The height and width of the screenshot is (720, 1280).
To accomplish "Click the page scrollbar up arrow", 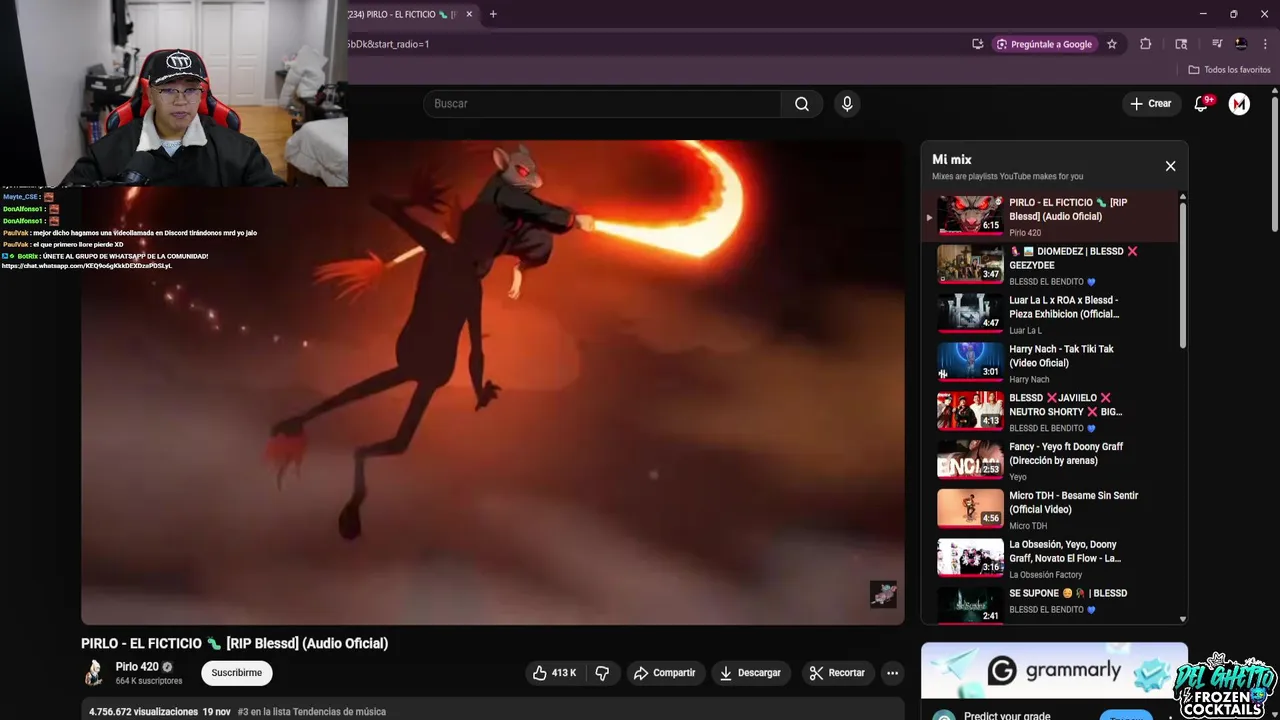I will (x=1274, y=92).
